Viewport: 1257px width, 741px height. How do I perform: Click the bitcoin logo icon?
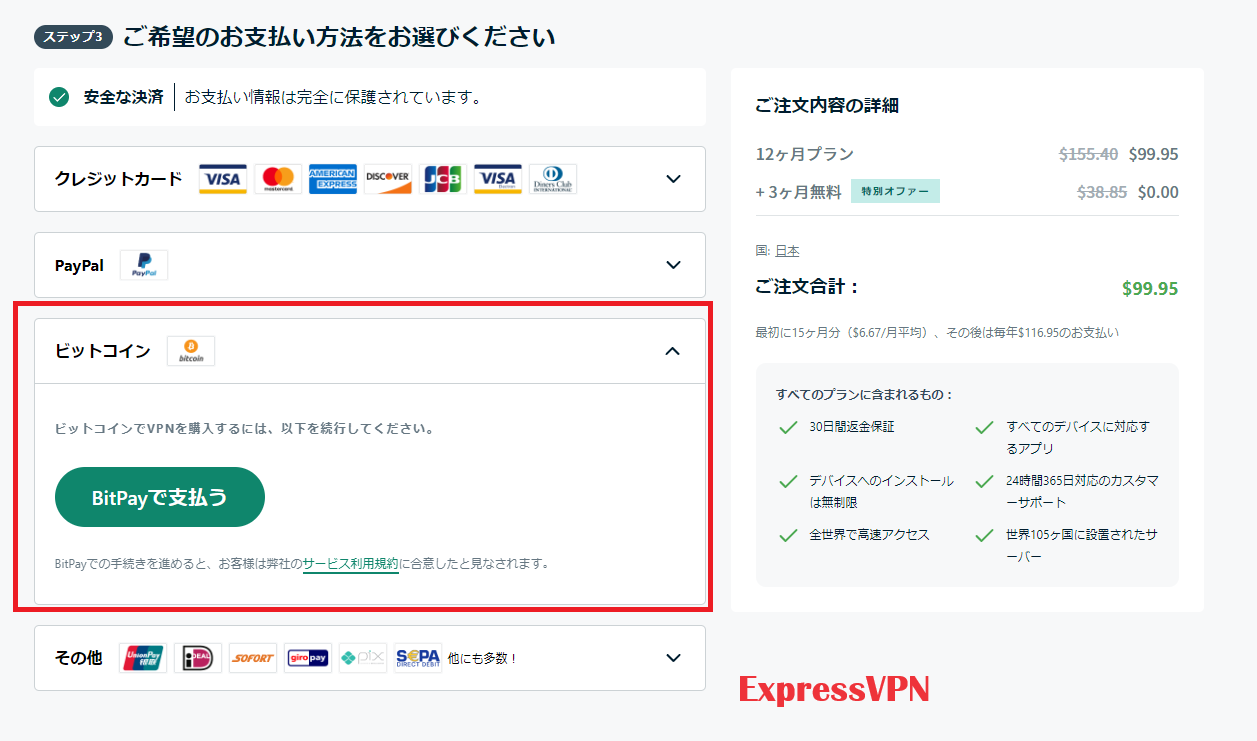coord(191,351)
